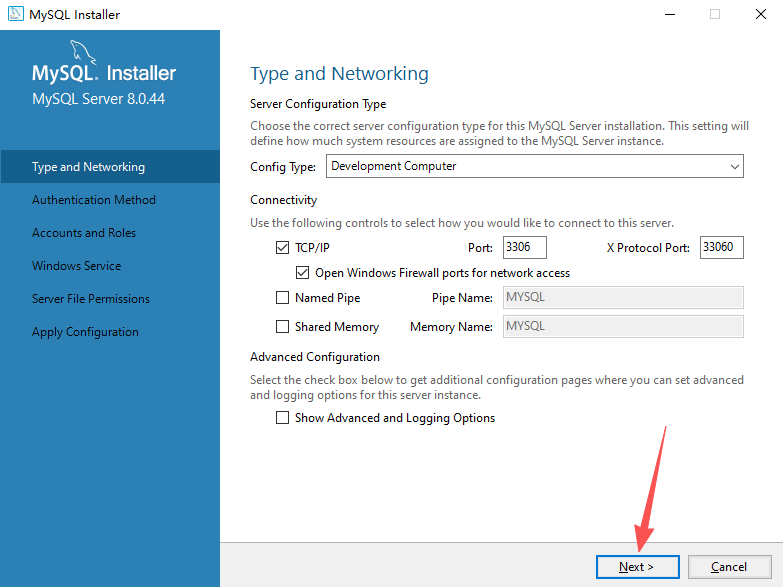Click the 'Advanced Configuration' section label
This screenshot has width=783, height=587.
[315, 357]
